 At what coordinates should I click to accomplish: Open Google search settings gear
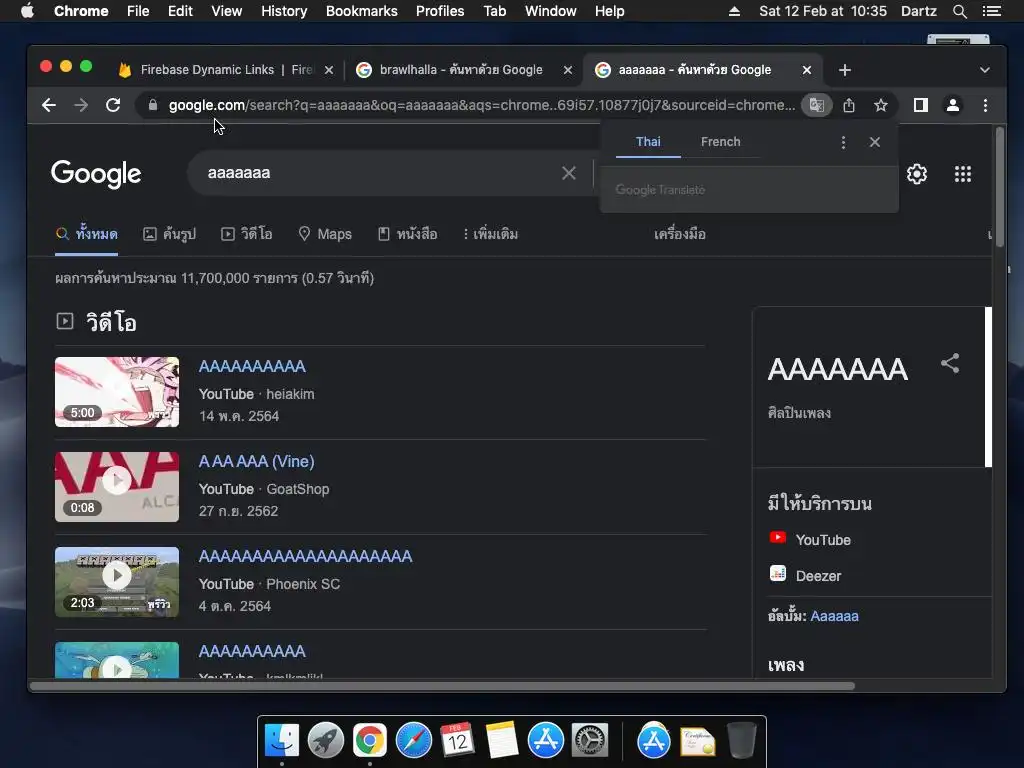pyautogui.click(x=917, y=174)
